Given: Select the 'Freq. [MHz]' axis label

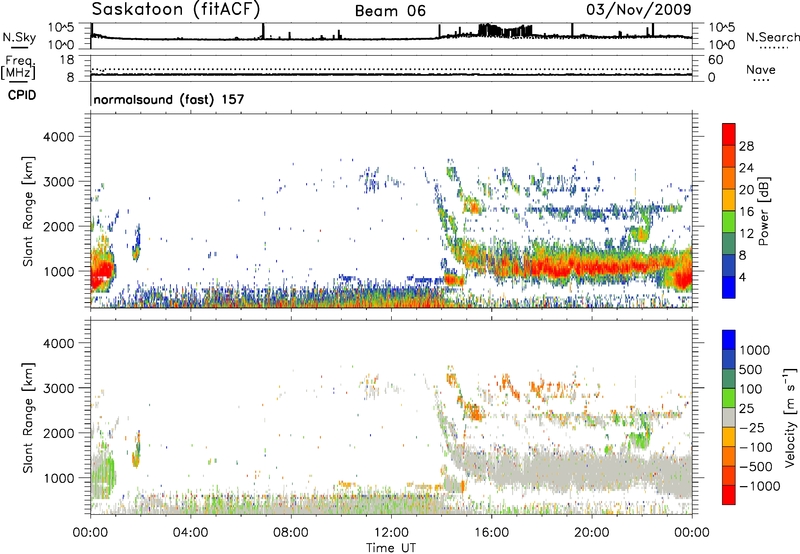Looking at the screenshot, I should pyautogui.click(x=18, y=68).
